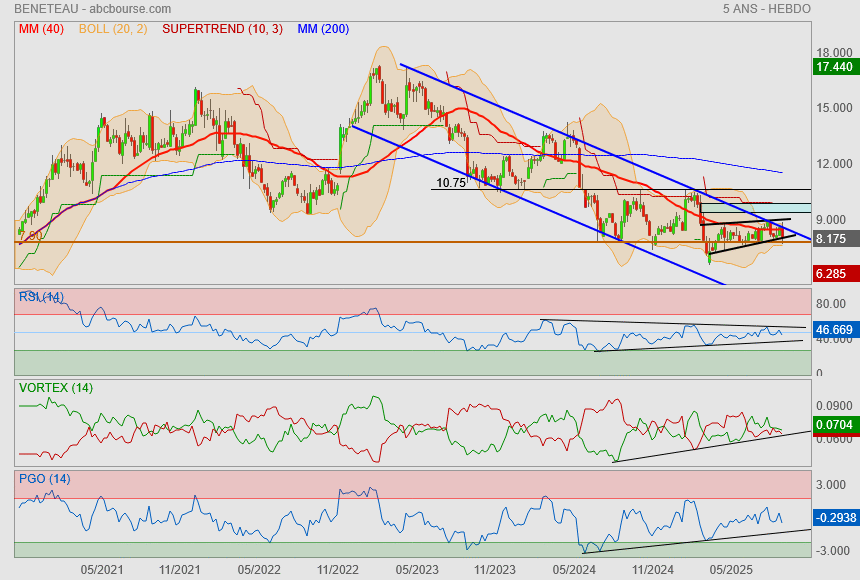Click the BENETEAU - abcbourse.com title
Image resolution: width=860 pixels, height=580 pixels.
(79, 9)
